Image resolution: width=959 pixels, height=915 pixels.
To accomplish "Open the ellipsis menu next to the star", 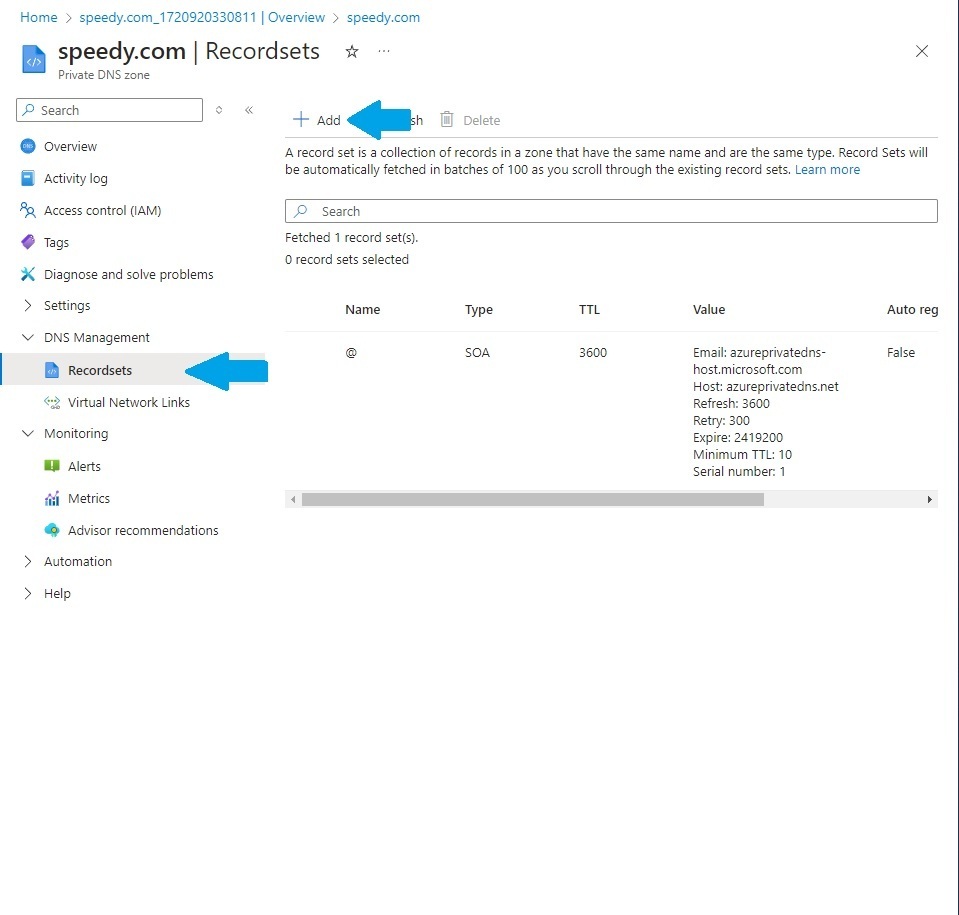I will click(384, 51).
